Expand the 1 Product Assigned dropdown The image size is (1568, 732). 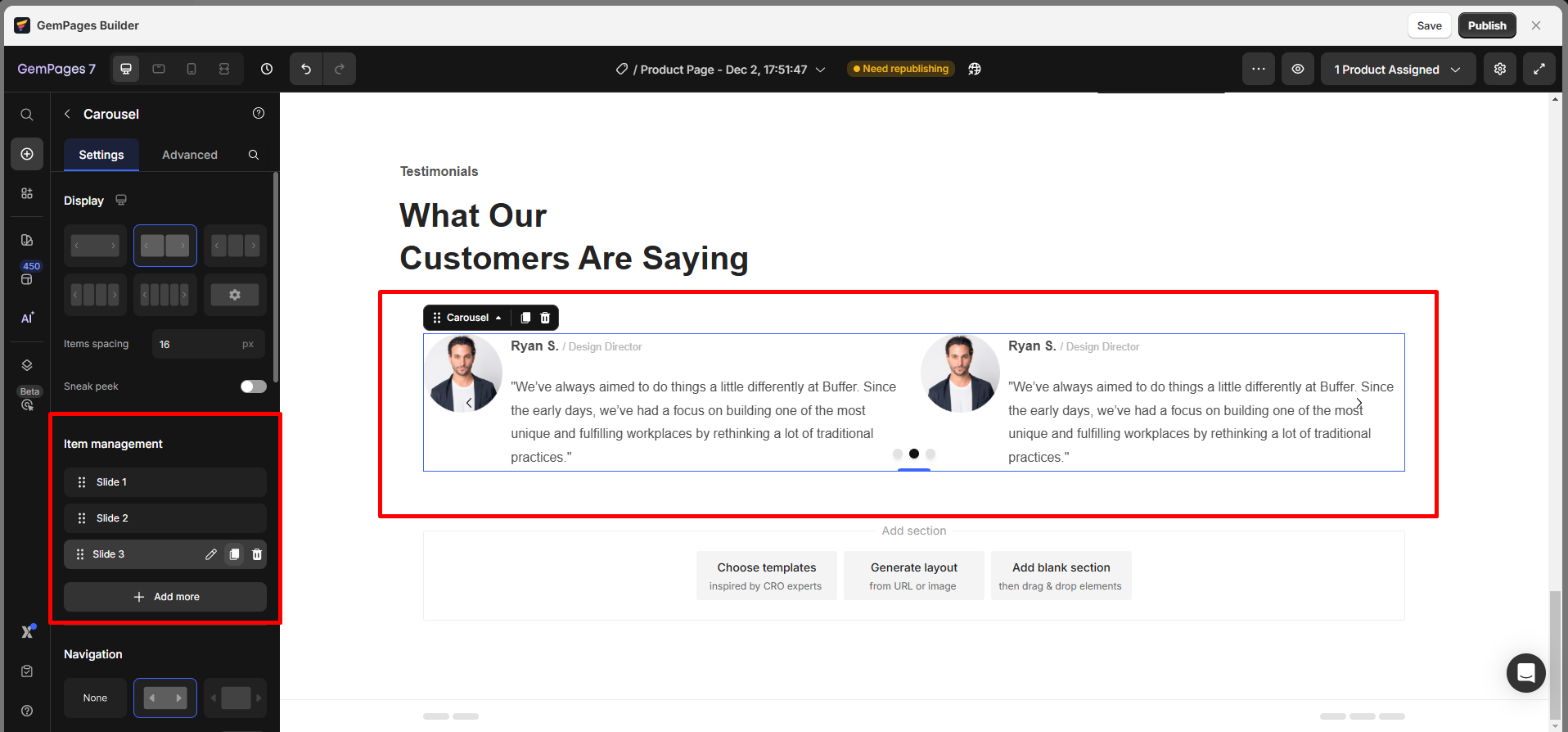click(1397, 70)
